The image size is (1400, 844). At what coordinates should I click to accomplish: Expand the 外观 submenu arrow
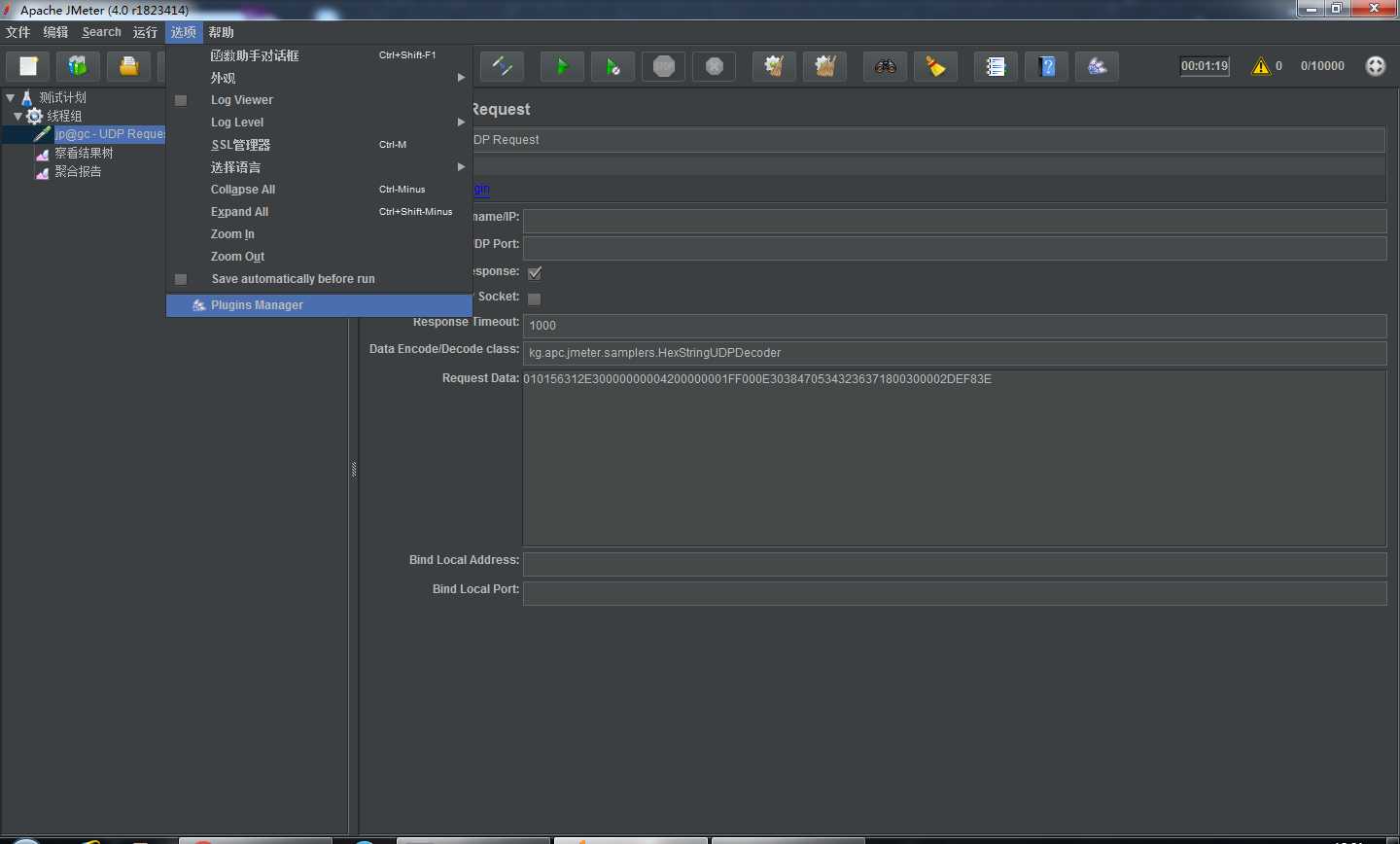[462, 78]
